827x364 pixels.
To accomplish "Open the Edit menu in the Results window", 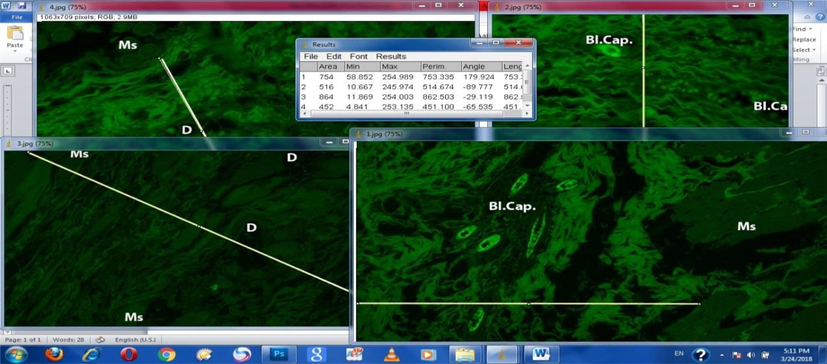I will point(334,56).
